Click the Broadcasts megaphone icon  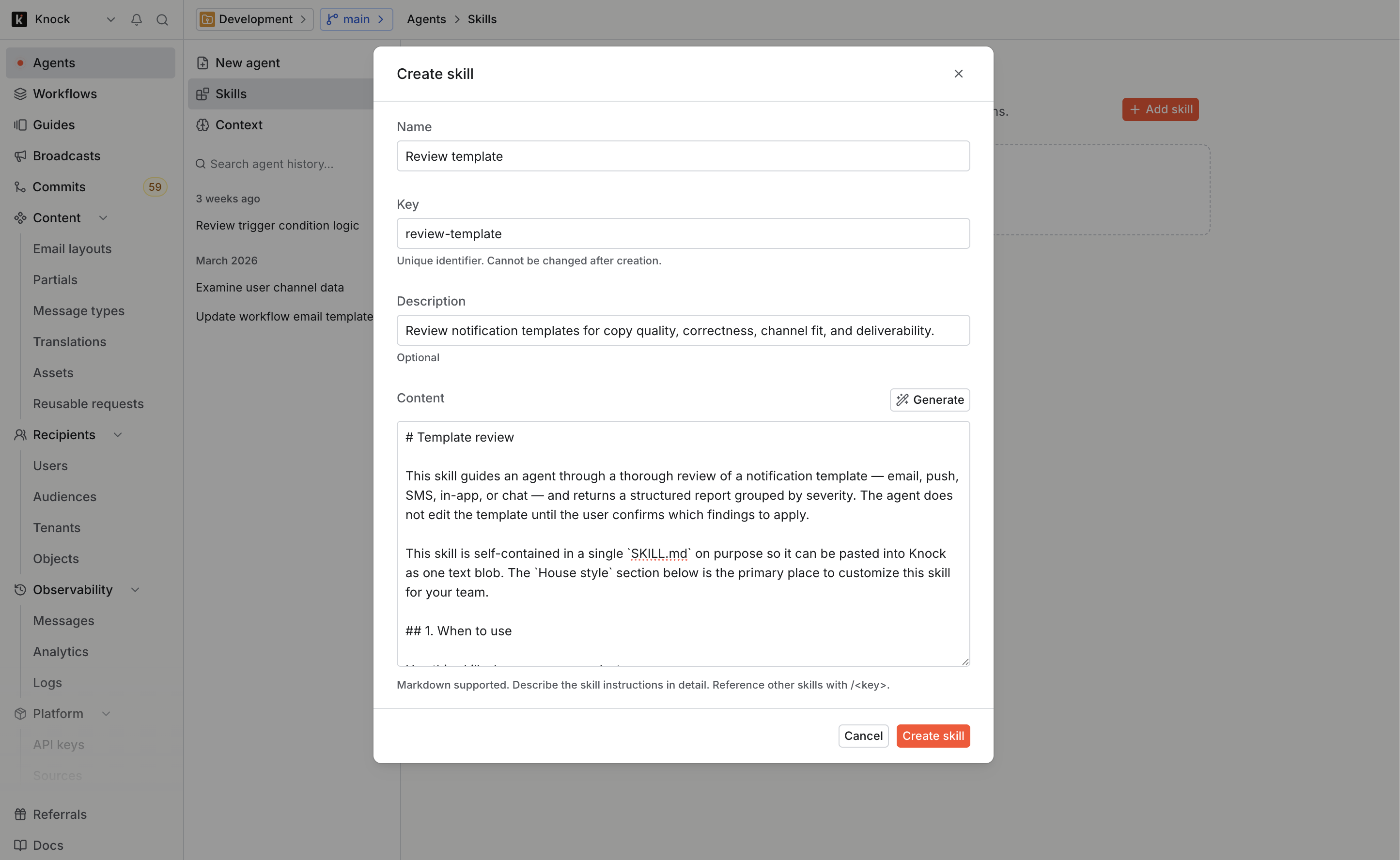point(20,156)
